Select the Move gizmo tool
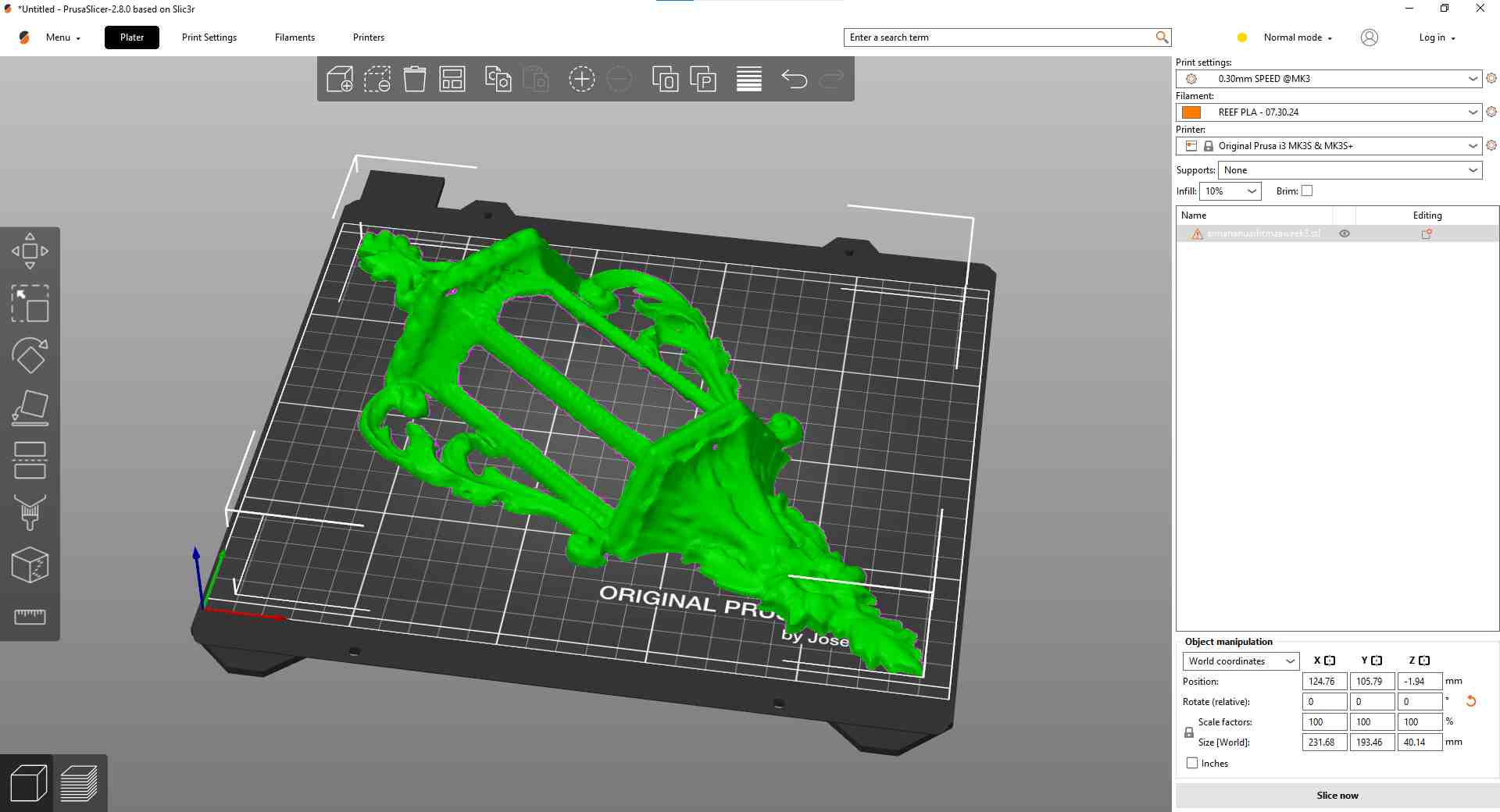This screenshot has width=1500, height=812. pos(30,251)
